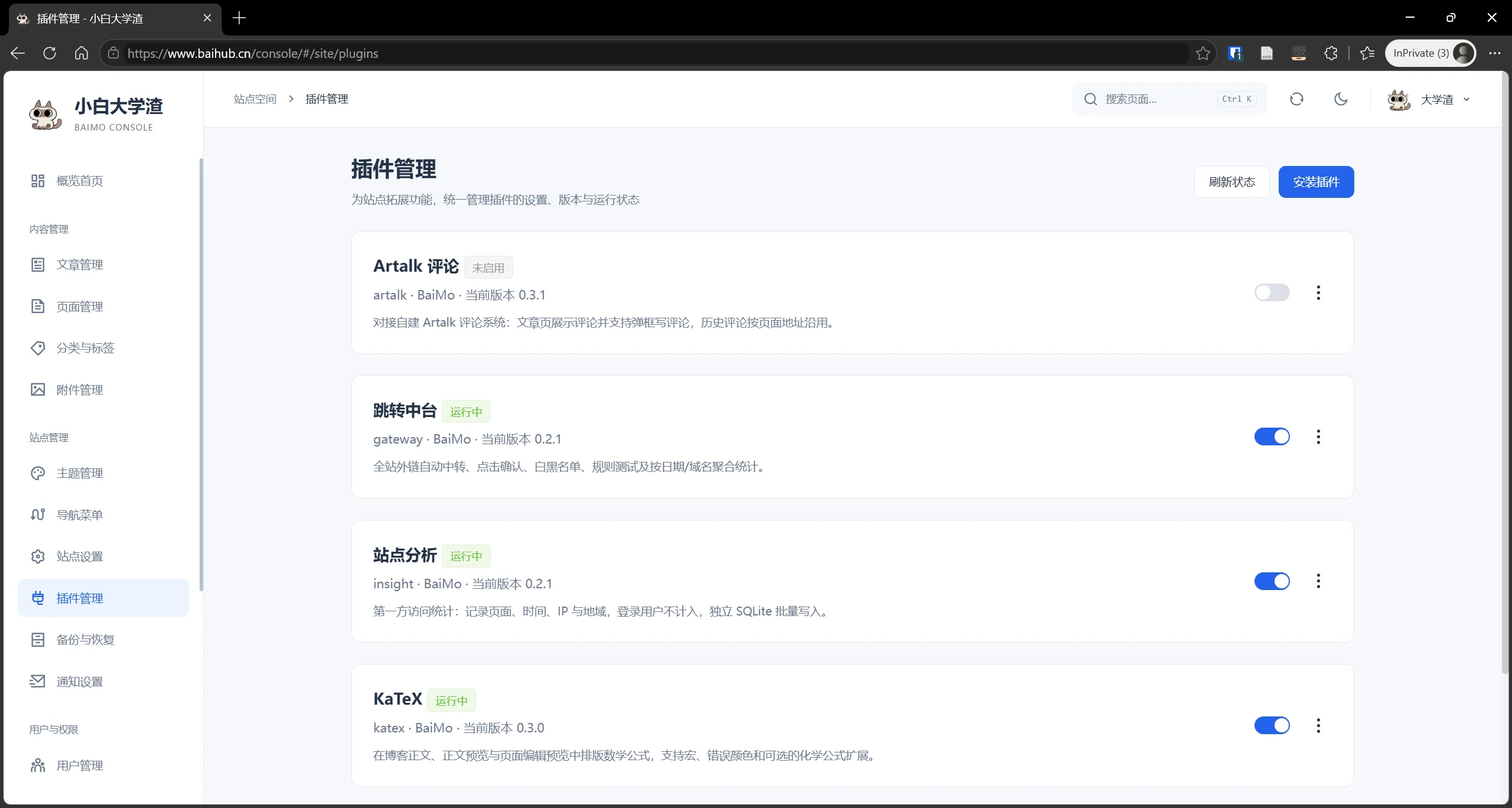The image size is (1512, 808).
Task: Click the refresh icon in the header
Action: click(x=1296, y=99)
